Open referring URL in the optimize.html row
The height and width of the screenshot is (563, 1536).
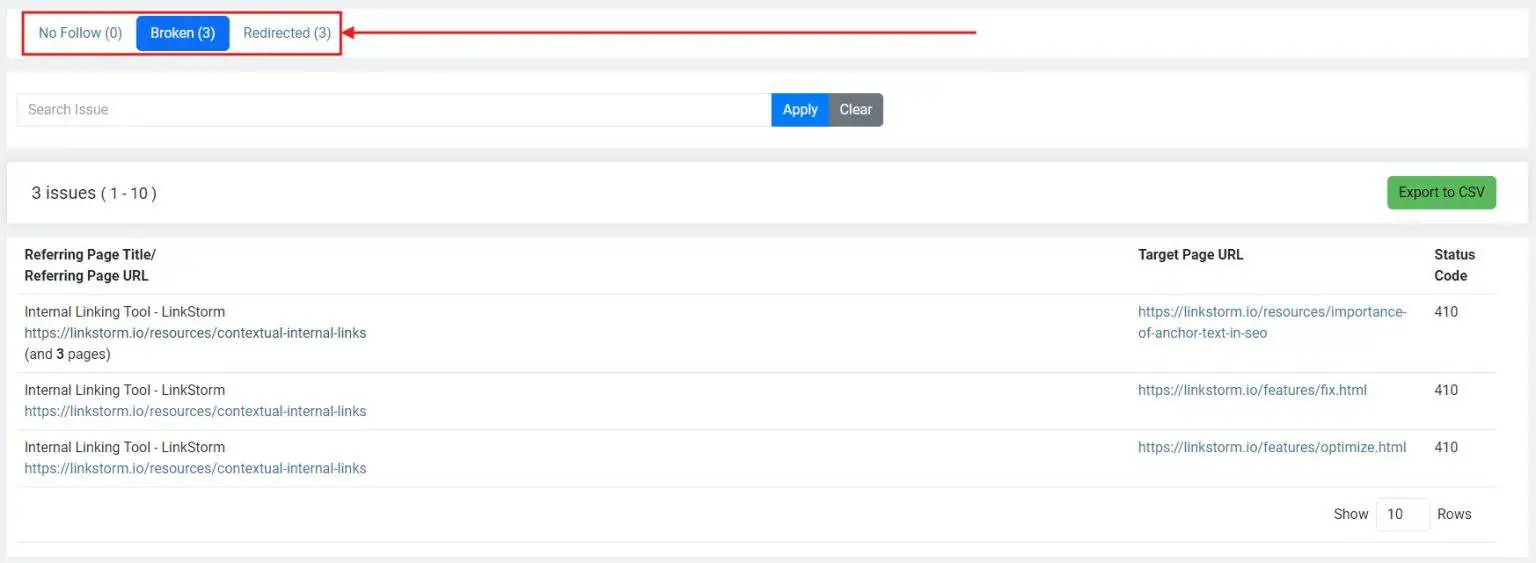[195, 468]
